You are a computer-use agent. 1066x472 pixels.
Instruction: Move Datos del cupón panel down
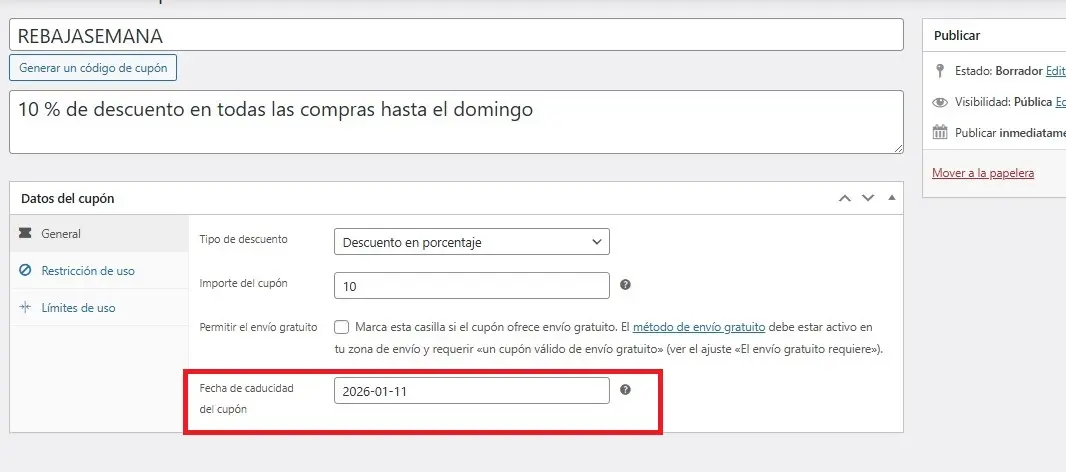click(x=868, y=198)
